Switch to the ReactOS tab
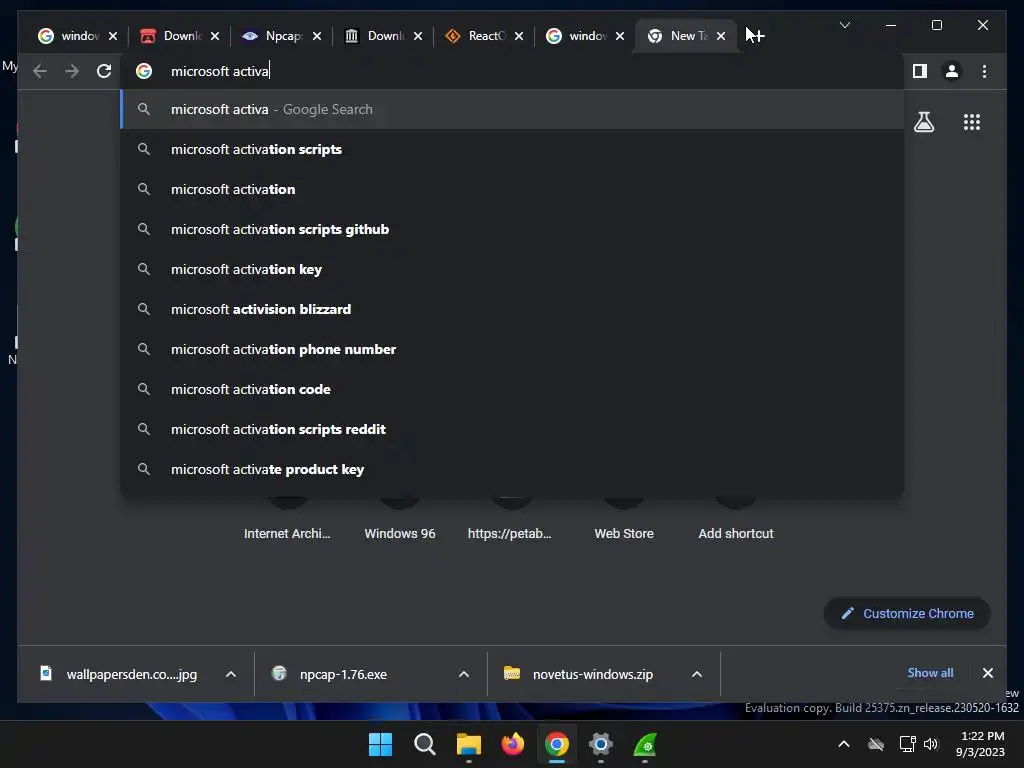The width and height of the screenshot is (1024, 768). point(476,36)
